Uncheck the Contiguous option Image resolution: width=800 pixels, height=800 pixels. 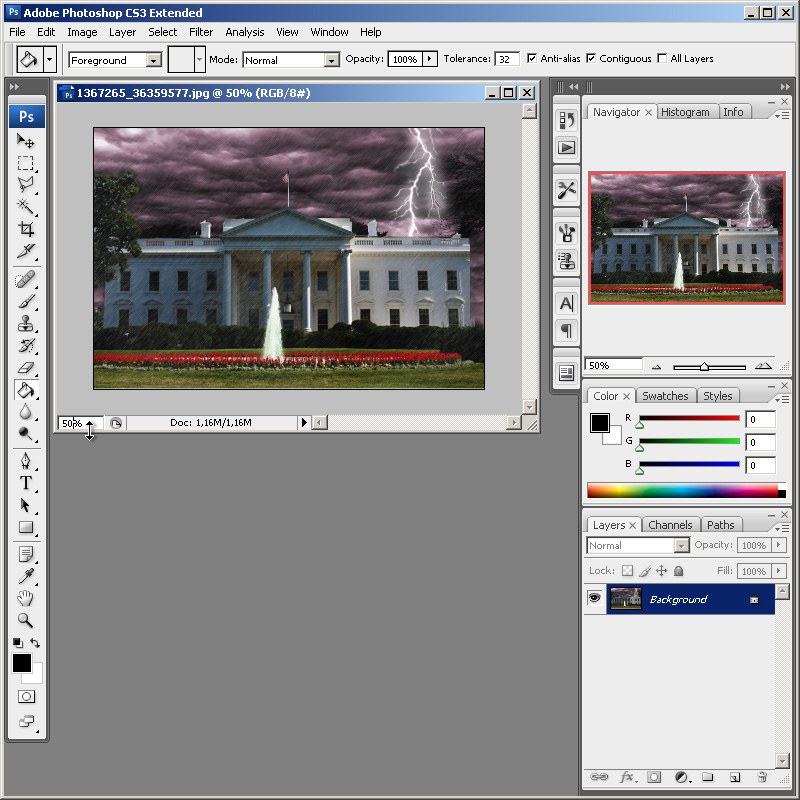(591, 58)
